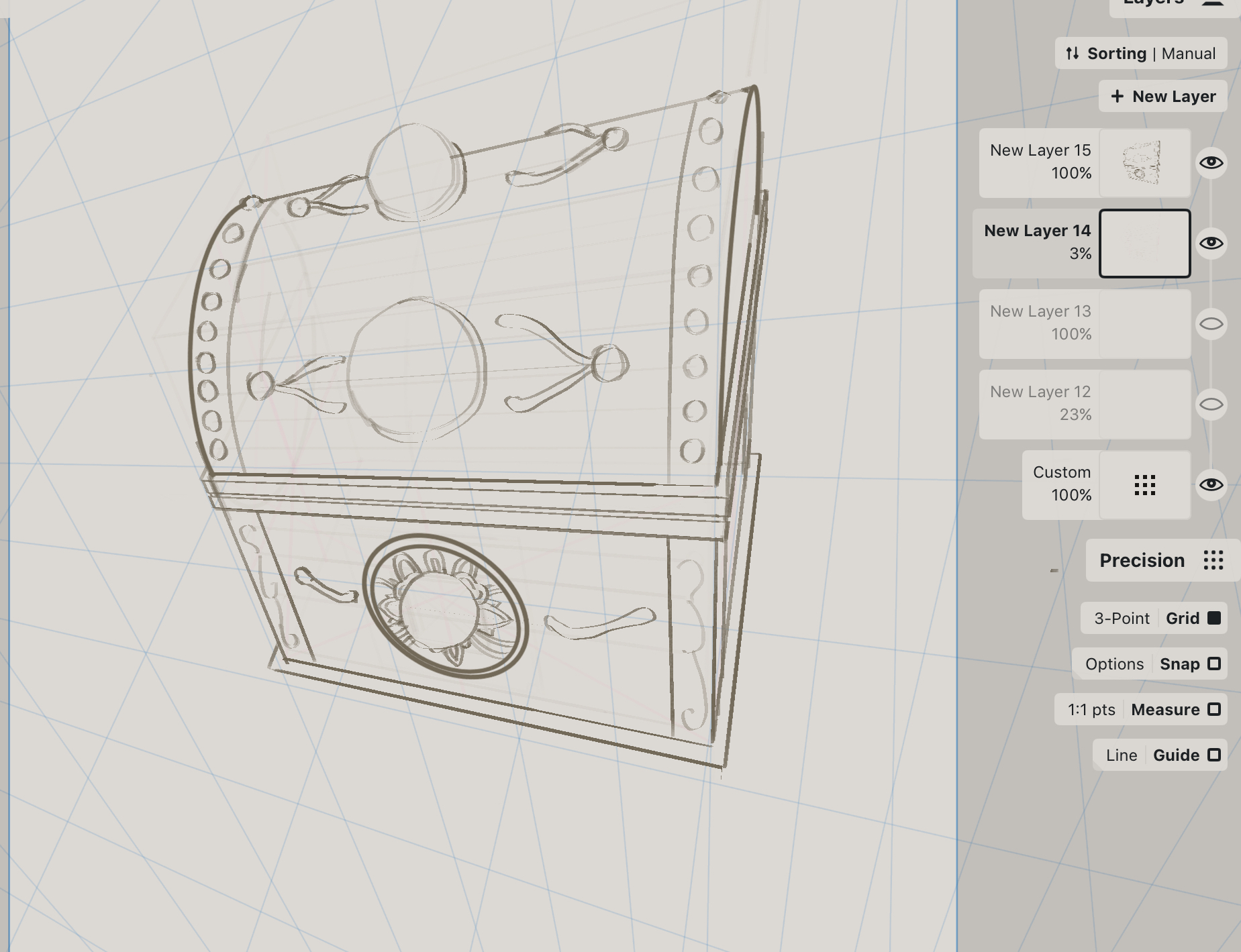The image size is (1241, 952).
Task: Select New Layer 13 thumbnail
Action: [1144, 324]
